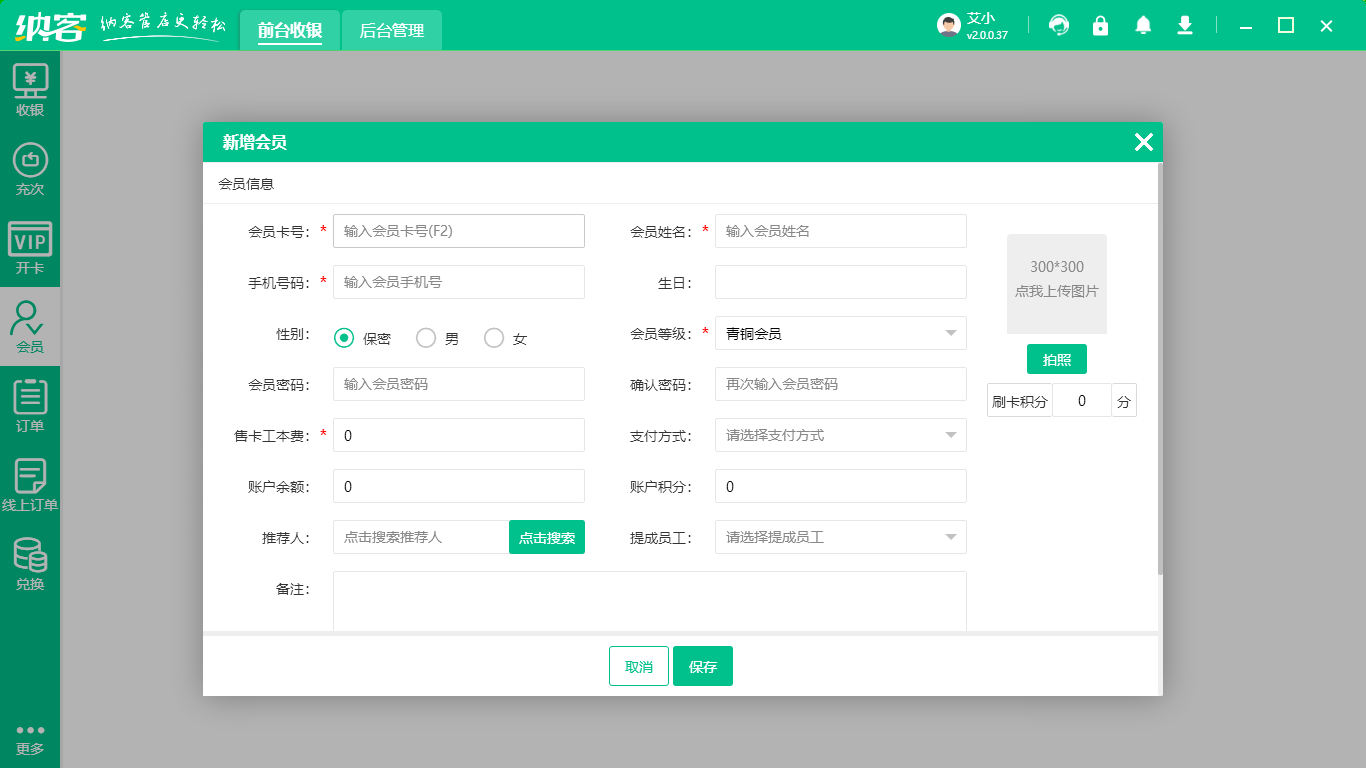
Task: Select the 女 gender radio button
Action: tap(494, 338)
